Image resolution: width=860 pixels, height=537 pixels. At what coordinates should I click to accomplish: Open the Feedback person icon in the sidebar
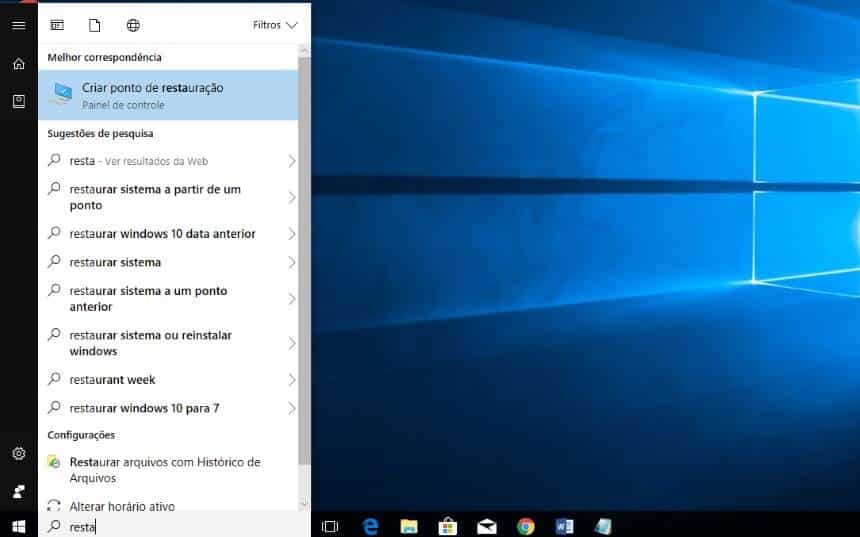click(19, 491)
